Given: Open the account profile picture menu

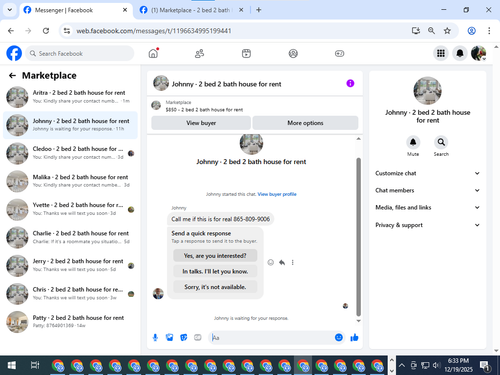Looking at the screenshot, I should 478,53.
